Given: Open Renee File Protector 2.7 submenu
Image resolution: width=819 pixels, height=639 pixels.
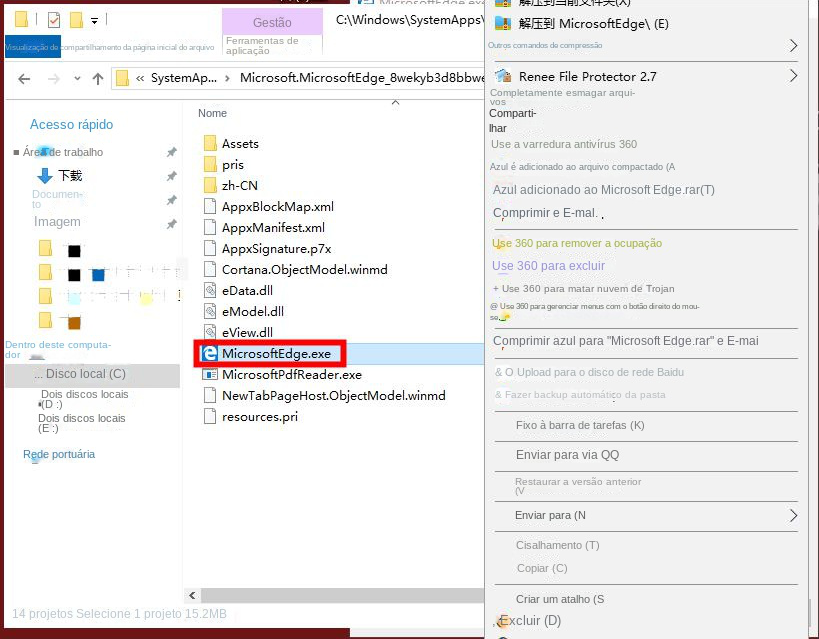Looking at the screenshot, I should [x=644, y=76].
